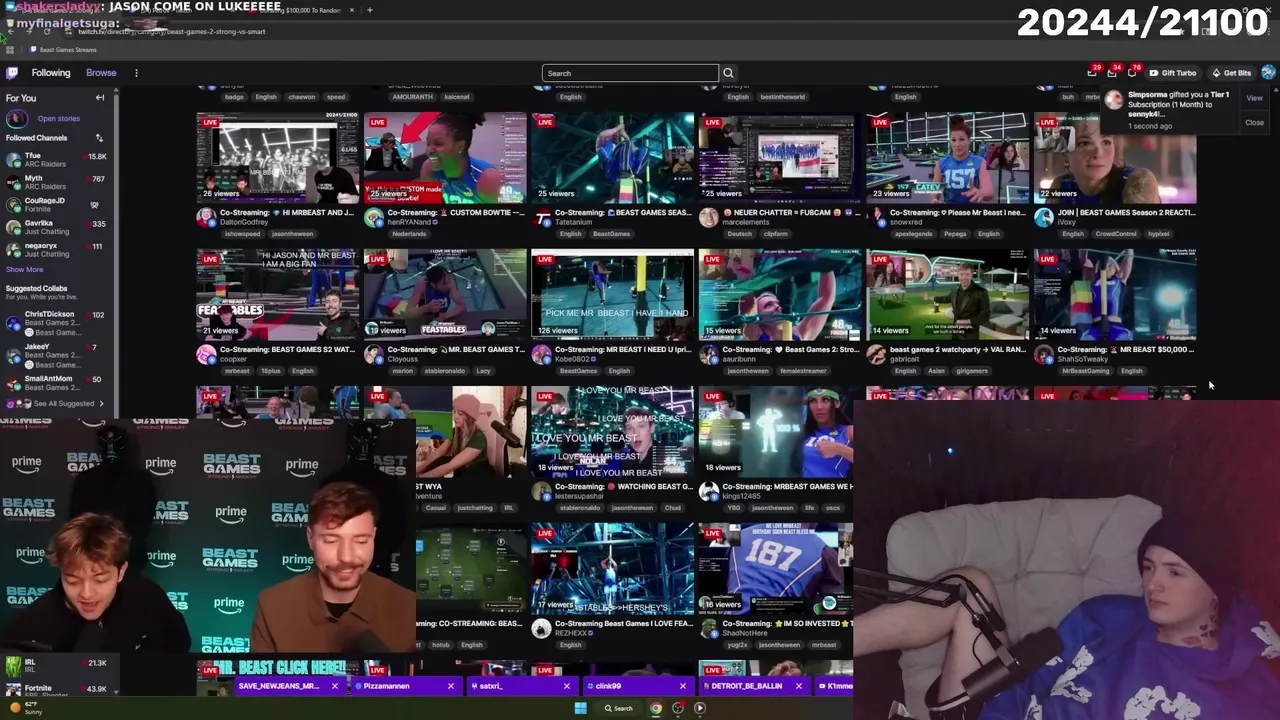
Task: Open the Windows Start menu
Action: (580, 708)
